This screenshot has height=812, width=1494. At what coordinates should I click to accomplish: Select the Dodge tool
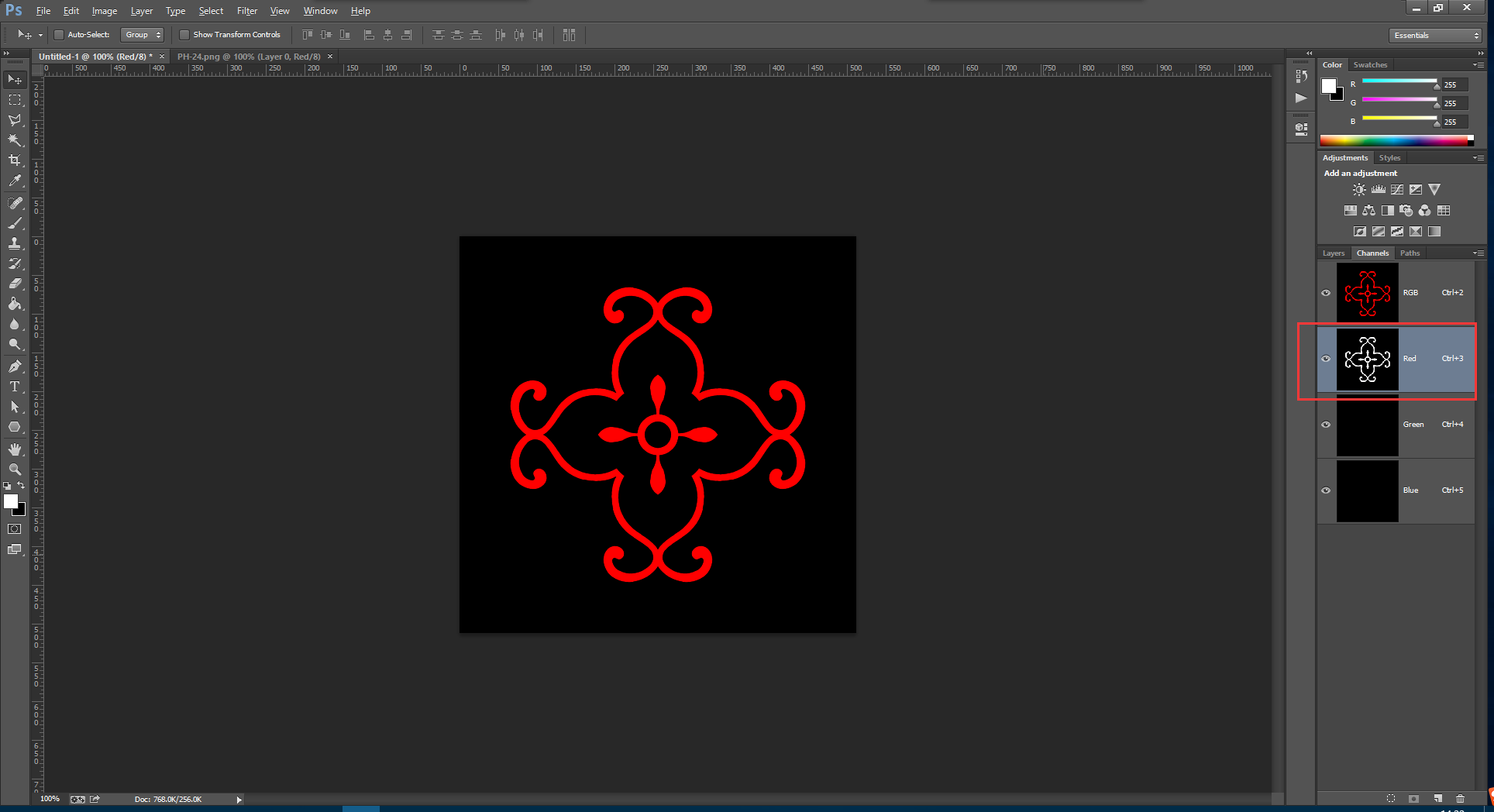click(x=15, y=344)
